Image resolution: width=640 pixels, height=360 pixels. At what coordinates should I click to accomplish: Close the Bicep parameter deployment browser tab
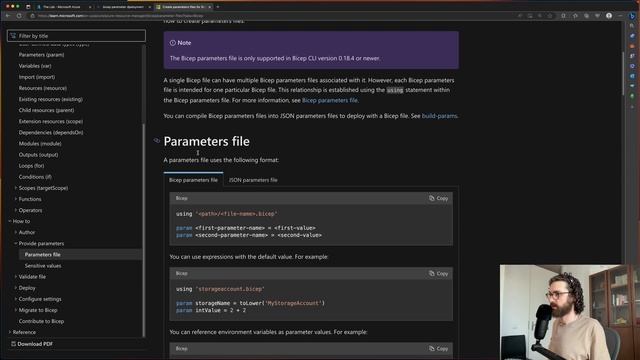tap(149, 7)
